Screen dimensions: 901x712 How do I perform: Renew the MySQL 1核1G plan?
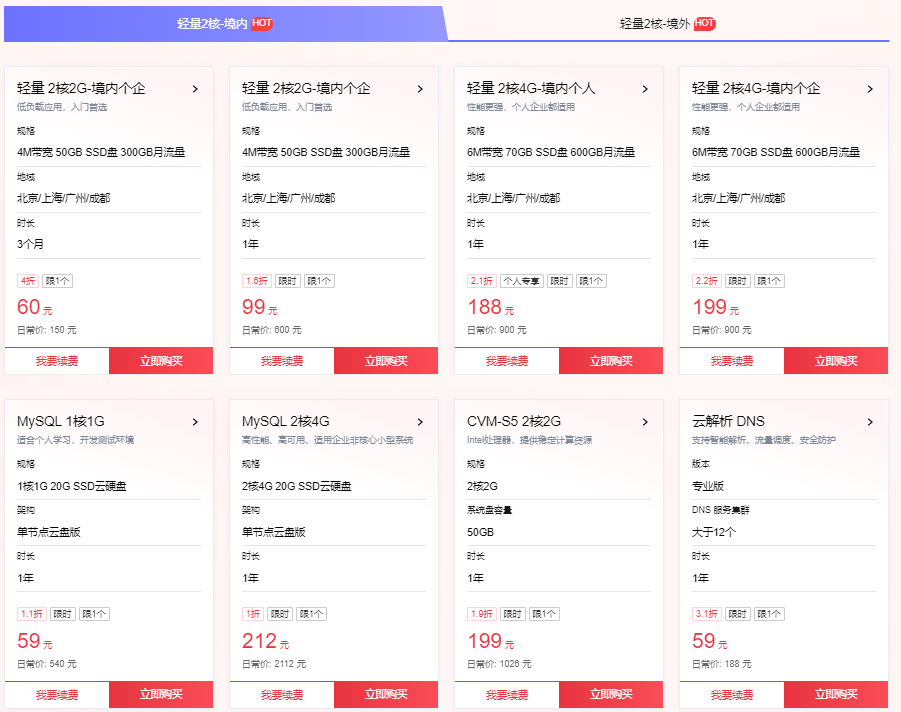tap(57, 695)
